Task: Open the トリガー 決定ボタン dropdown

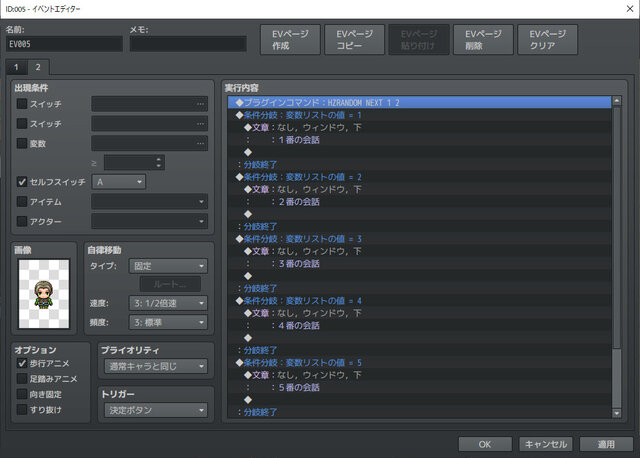Action: [x=156, y=410]
